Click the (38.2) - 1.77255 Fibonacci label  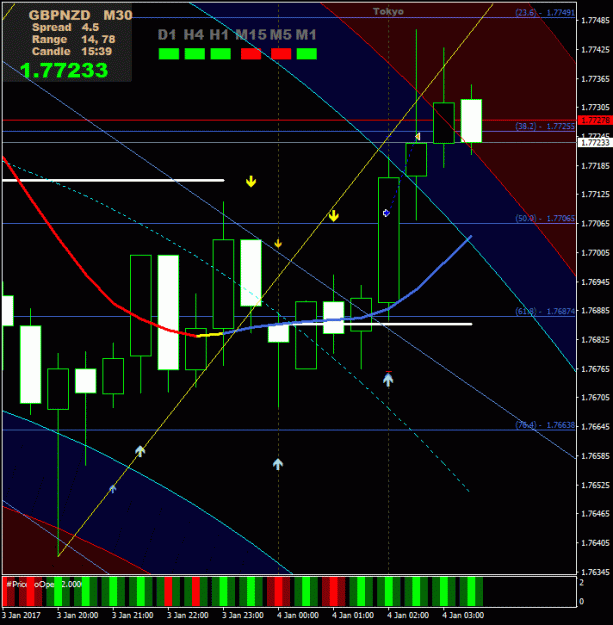tap(545, 126)
